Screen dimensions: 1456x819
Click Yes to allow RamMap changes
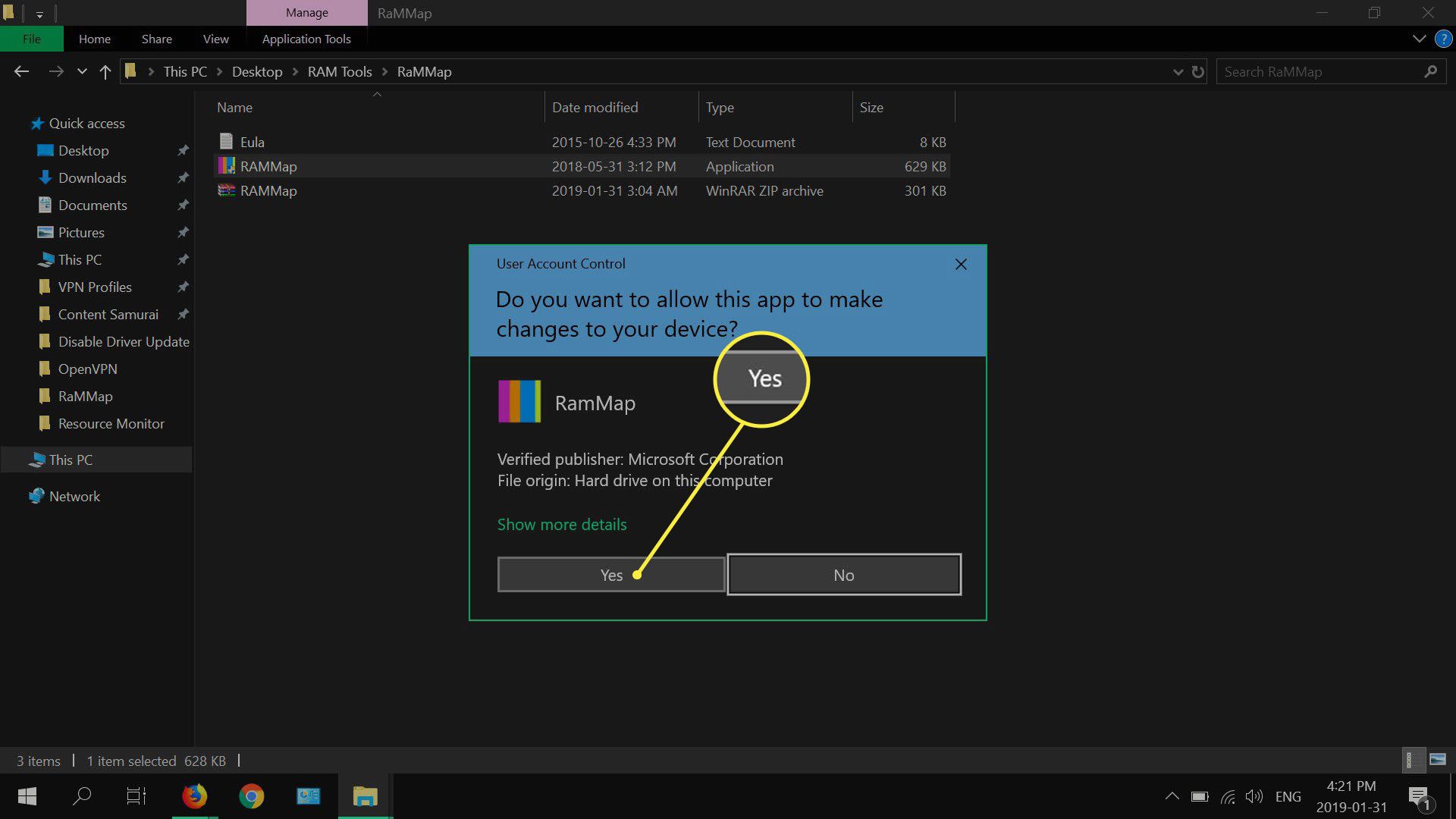tap(611, 574)
